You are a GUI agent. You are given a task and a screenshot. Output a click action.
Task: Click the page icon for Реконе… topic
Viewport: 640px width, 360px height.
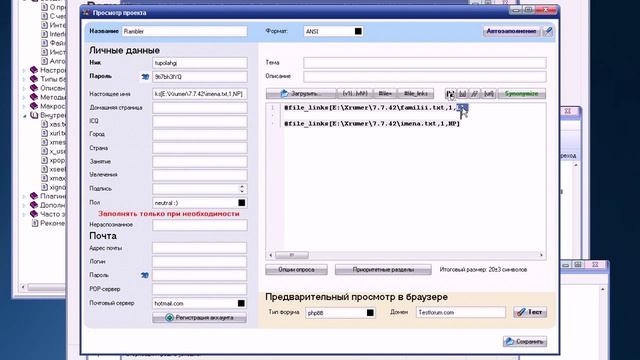pyautogui.click(x=35, y=223)
